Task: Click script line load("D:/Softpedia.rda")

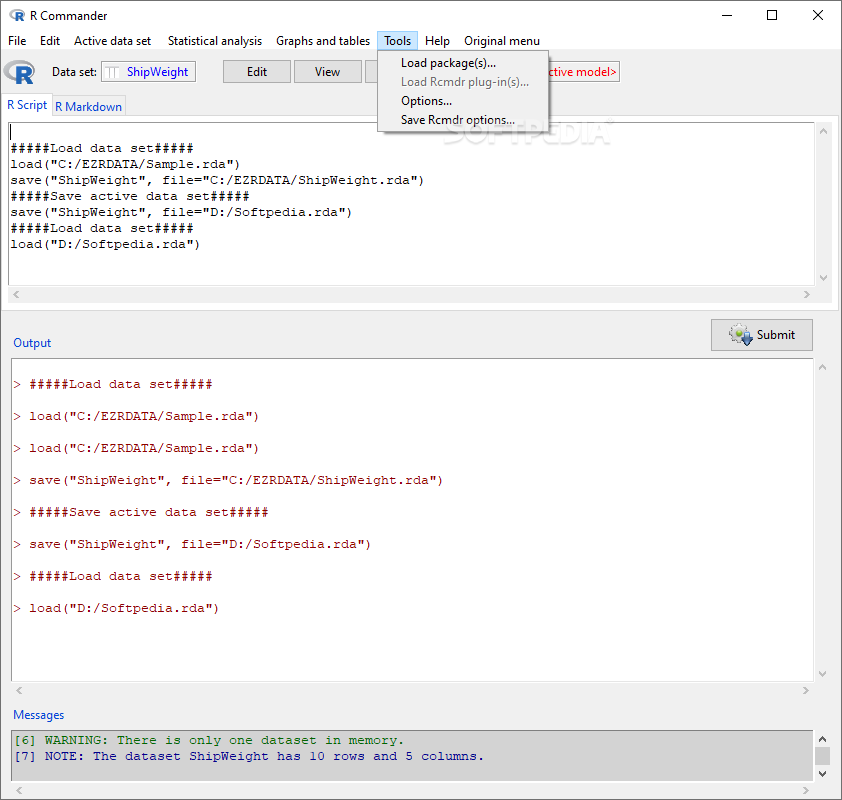Action: click(x=105, y=245)
